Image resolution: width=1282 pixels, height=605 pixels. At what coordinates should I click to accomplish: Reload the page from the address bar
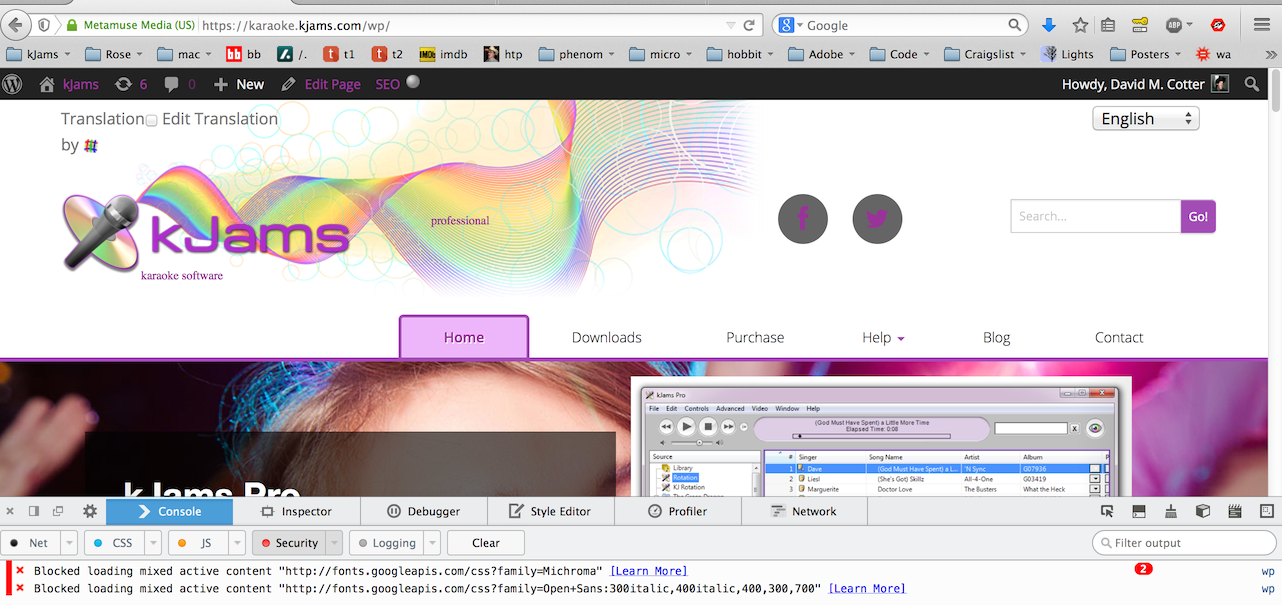click(x=749, y=25)
